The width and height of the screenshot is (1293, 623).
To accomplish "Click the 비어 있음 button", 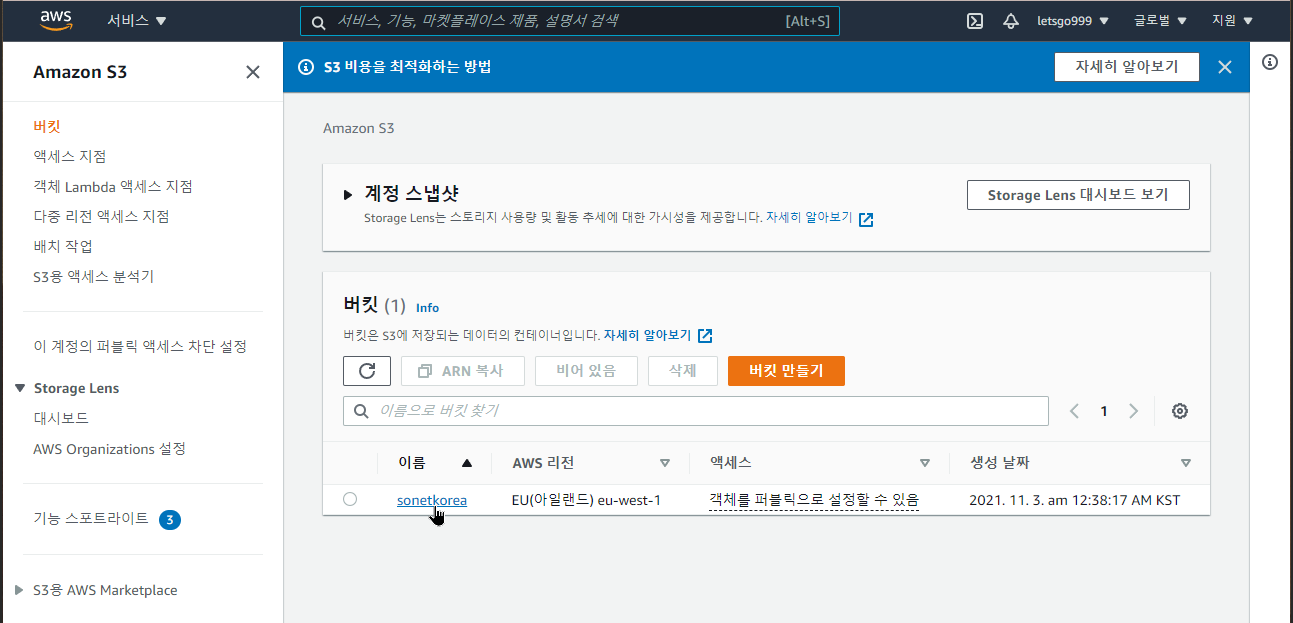I will 587,371.
